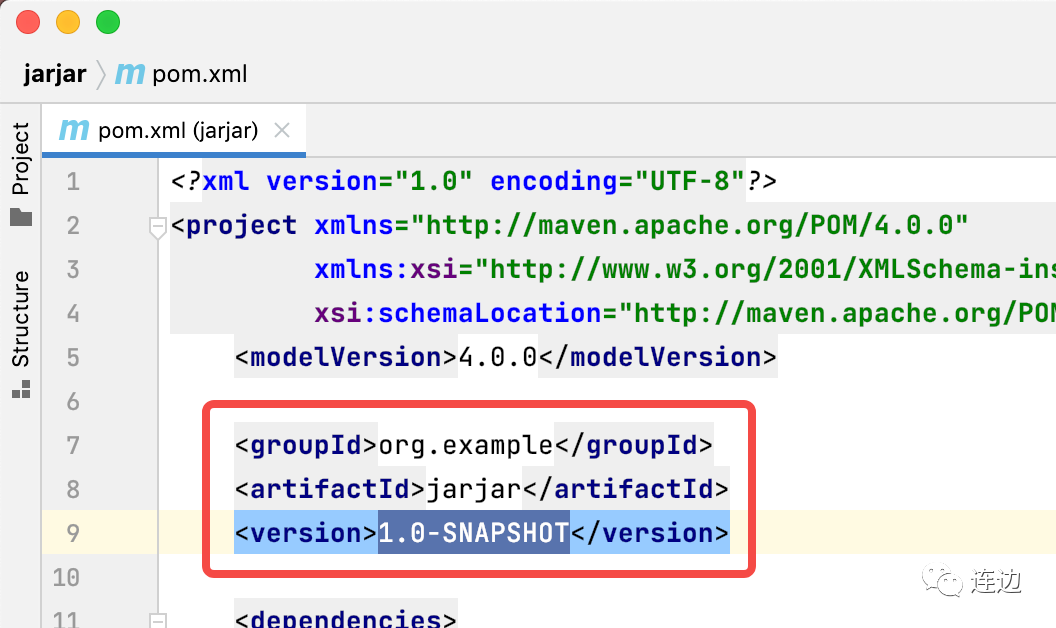Click the selected 1.0-SNAPSHOT version text
The width and height of the screenshot is (1056, 628).
[x=473, y=533]
